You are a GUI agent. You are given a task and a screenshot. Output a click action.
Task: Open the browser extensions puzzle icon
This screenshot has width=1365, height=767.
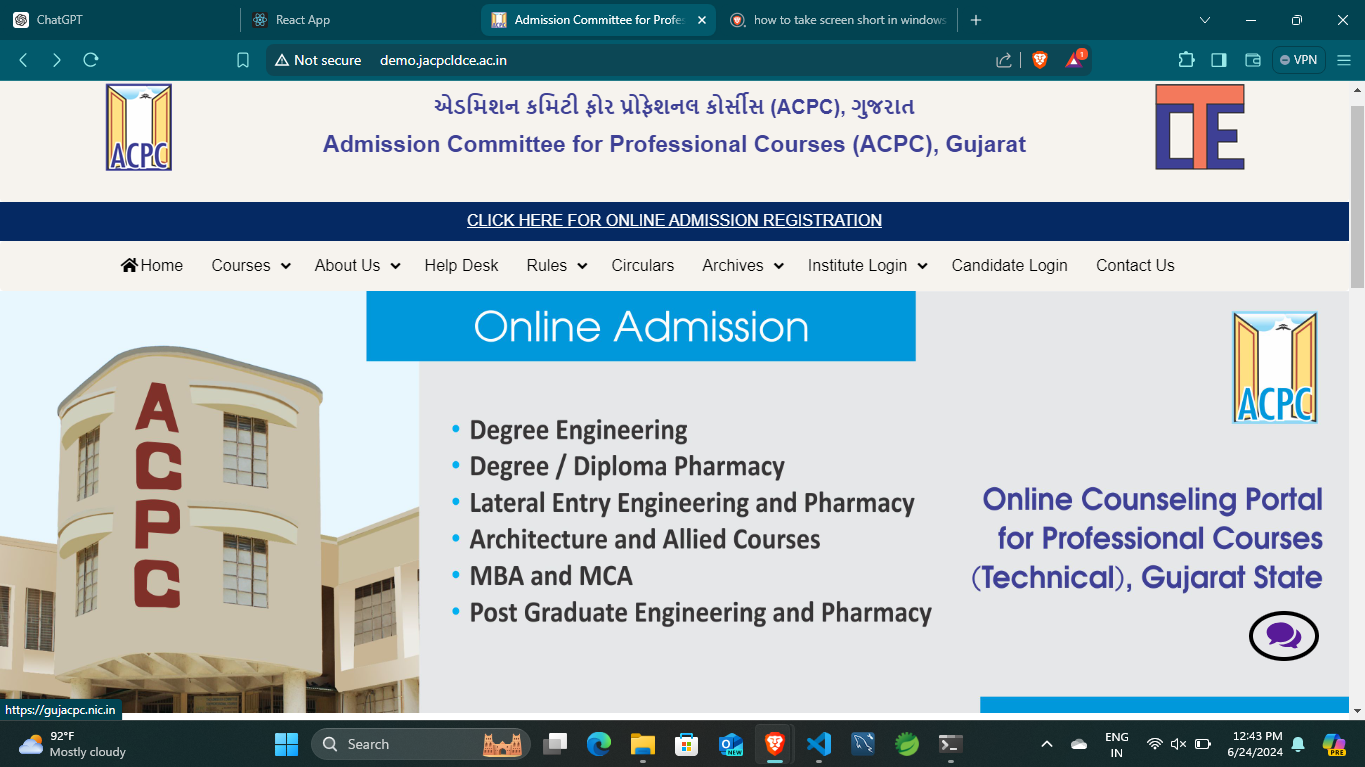pyautogui.click(x=1186, y=60)
